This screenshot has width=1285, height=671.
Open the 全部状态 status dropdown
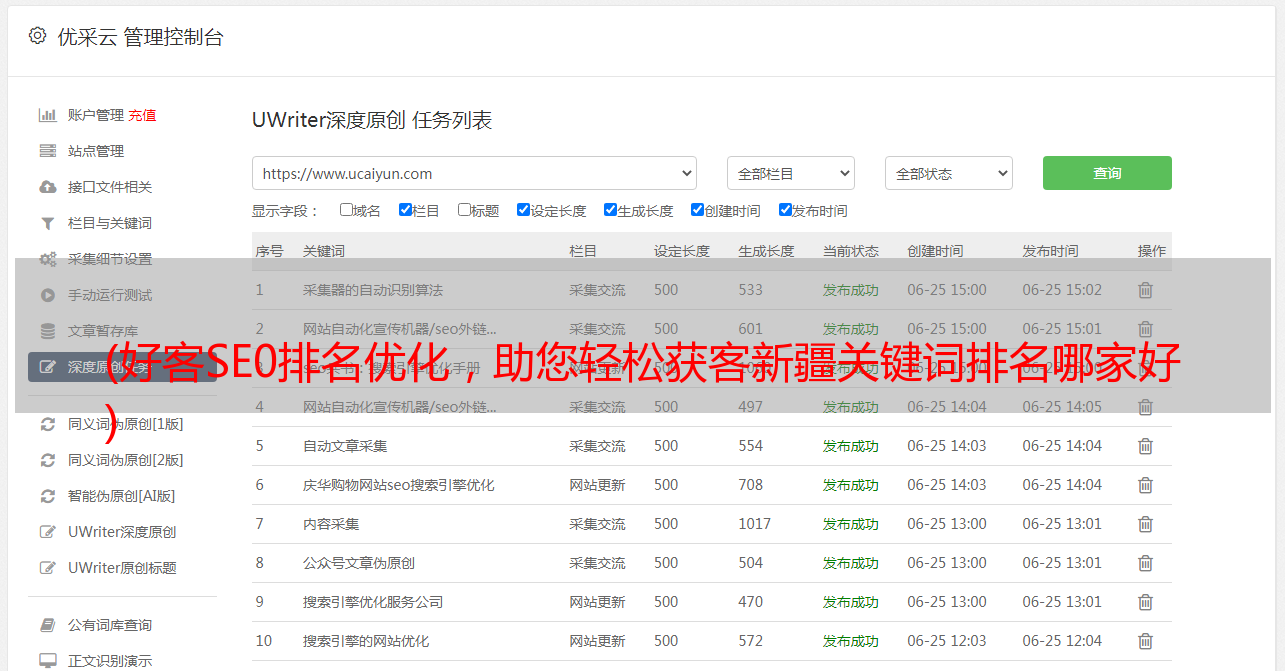(x=948, y=173)
